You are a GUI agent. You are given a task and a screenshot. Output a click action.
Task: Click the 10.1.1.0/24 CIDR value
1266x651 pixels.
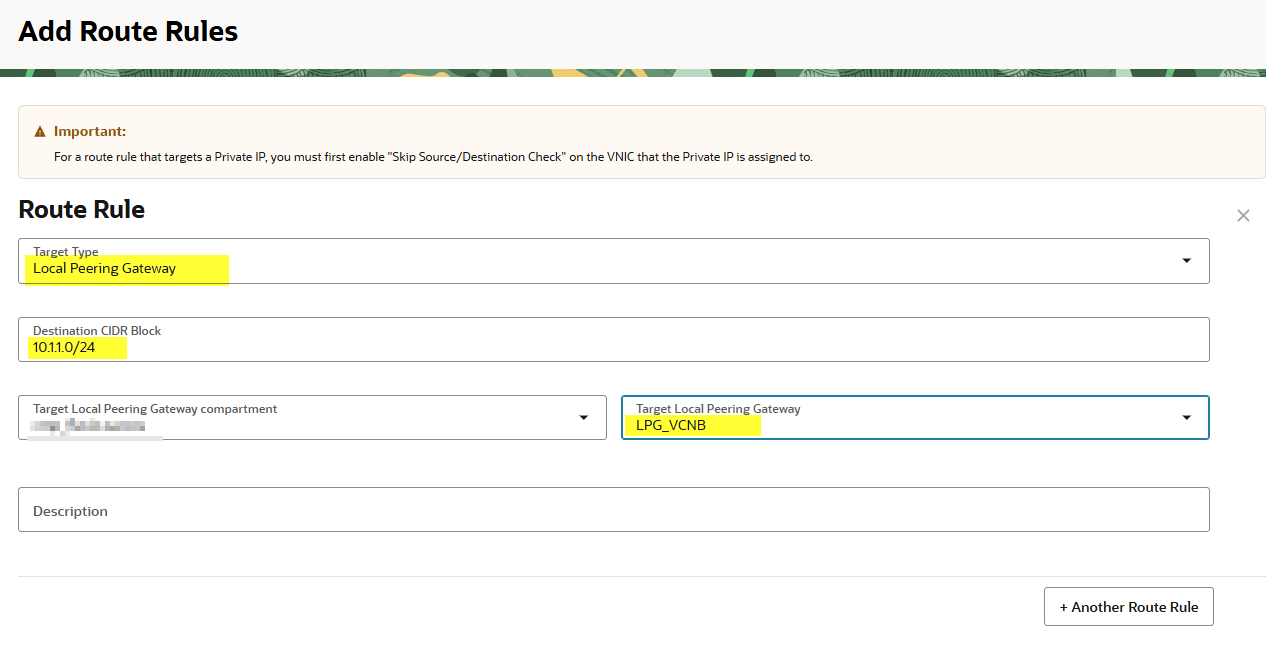[64, 348]
